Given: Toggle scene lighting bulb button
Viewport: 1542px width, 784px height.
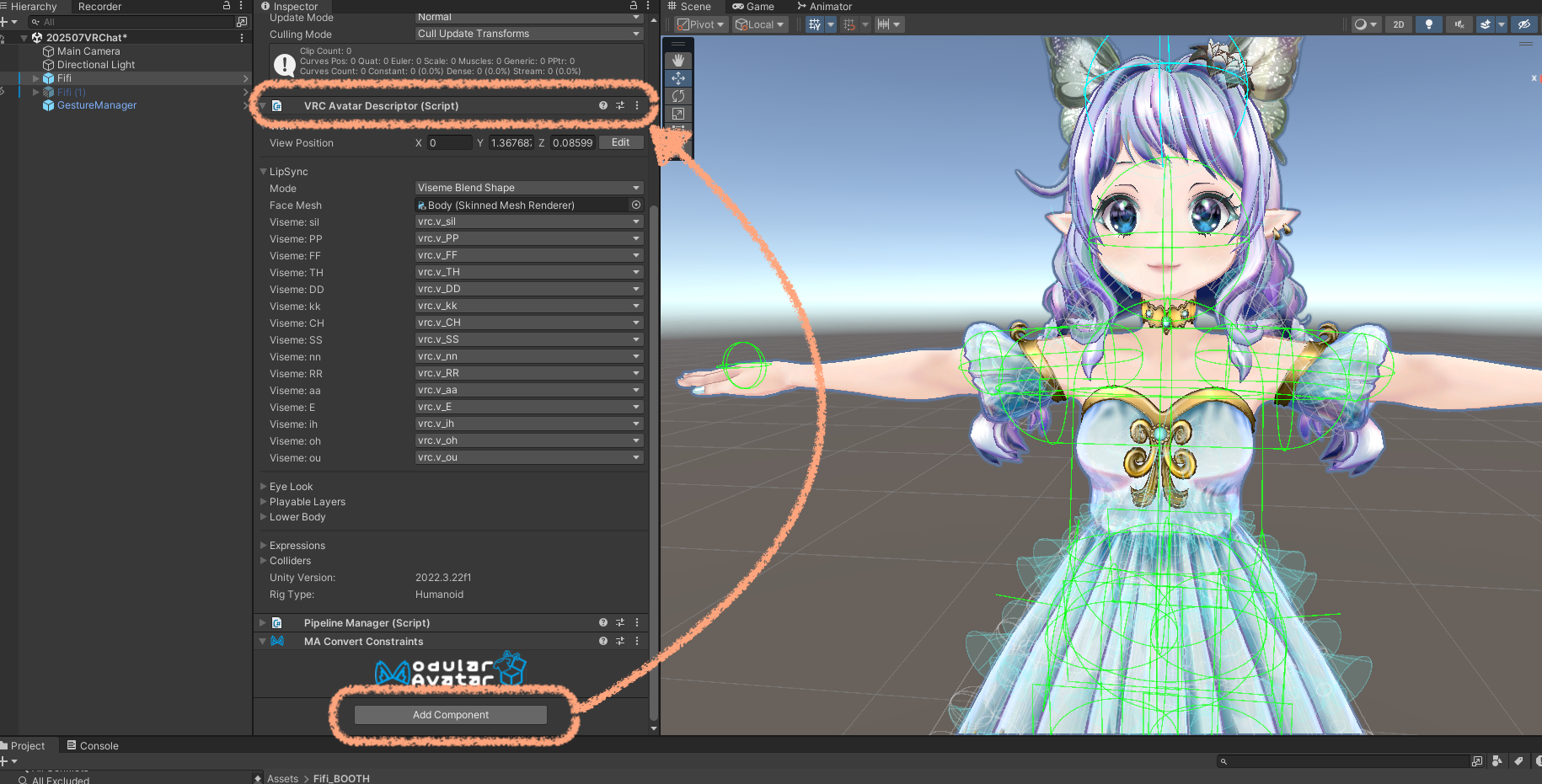Looking at the screenshot, I should (x=1428, y=24).
